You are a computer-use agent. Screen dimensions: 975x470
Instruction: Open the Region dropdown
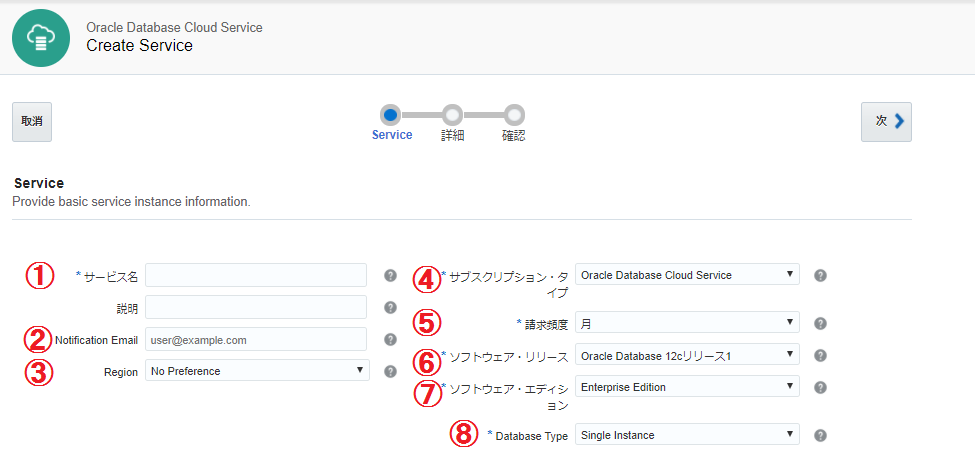(x=257, y=371)
